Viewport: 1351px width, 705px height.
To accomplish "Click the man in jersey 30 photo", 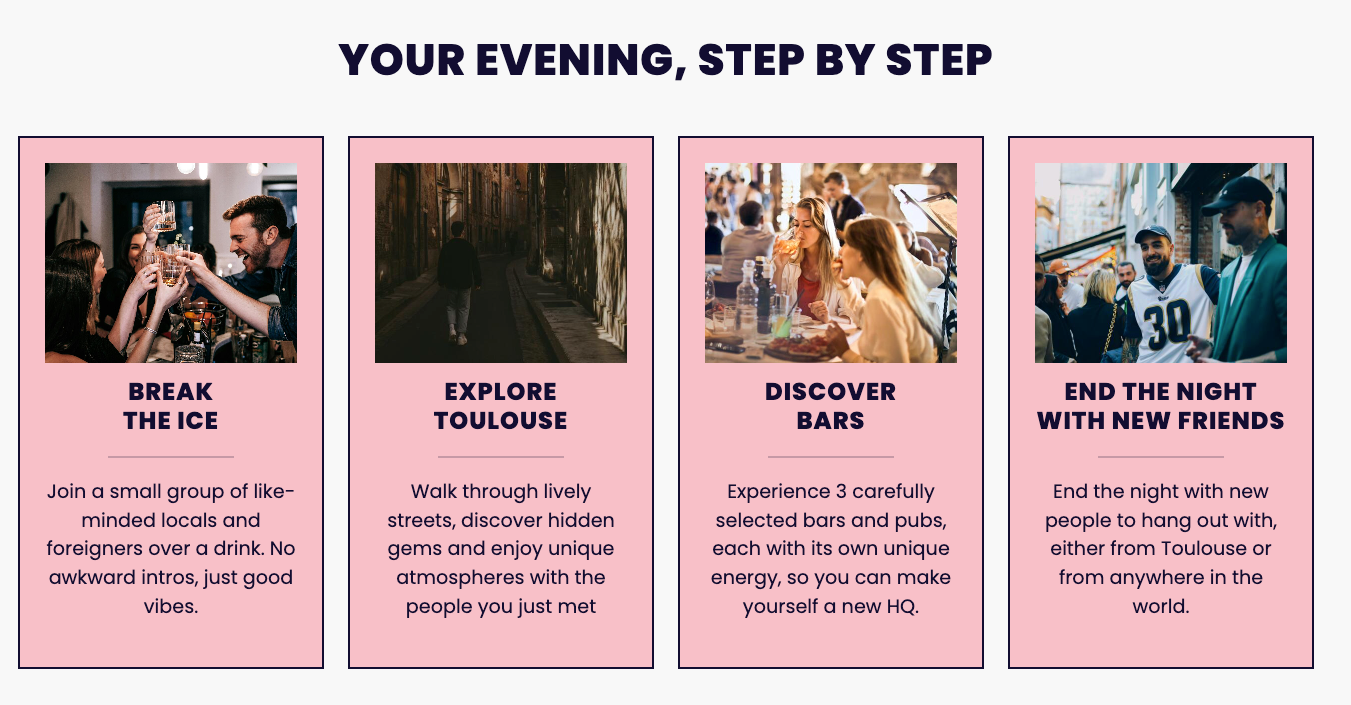I will [x=1161, y=263].
